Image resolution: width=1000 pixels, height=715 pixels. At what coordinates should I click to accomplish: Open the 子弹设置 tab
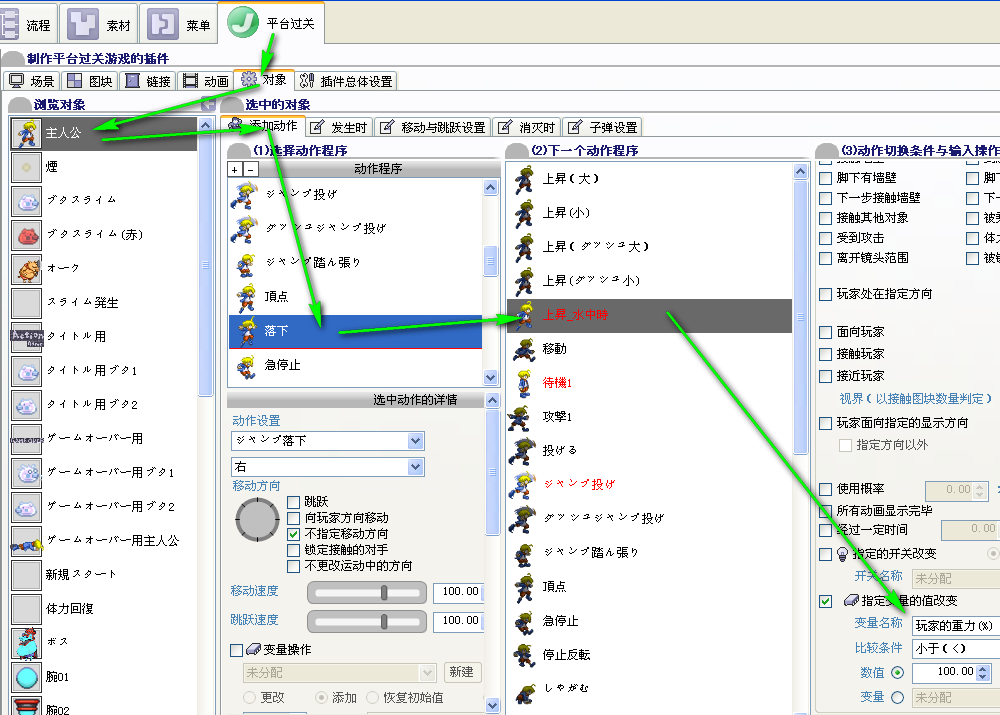(603, 128)
